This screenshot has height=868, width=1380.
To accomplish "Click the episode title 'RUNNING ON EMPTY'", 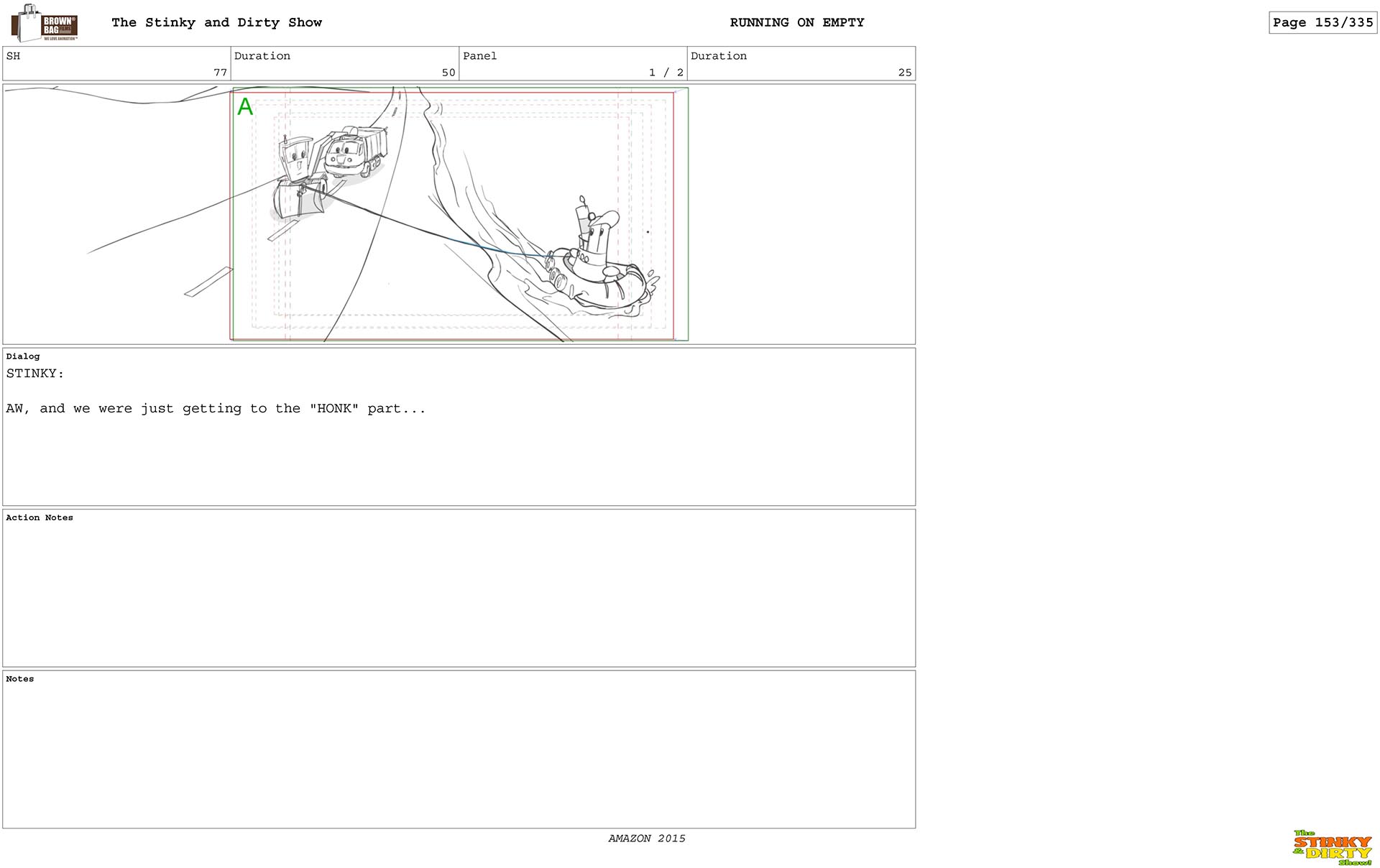I will coord(797,22).
